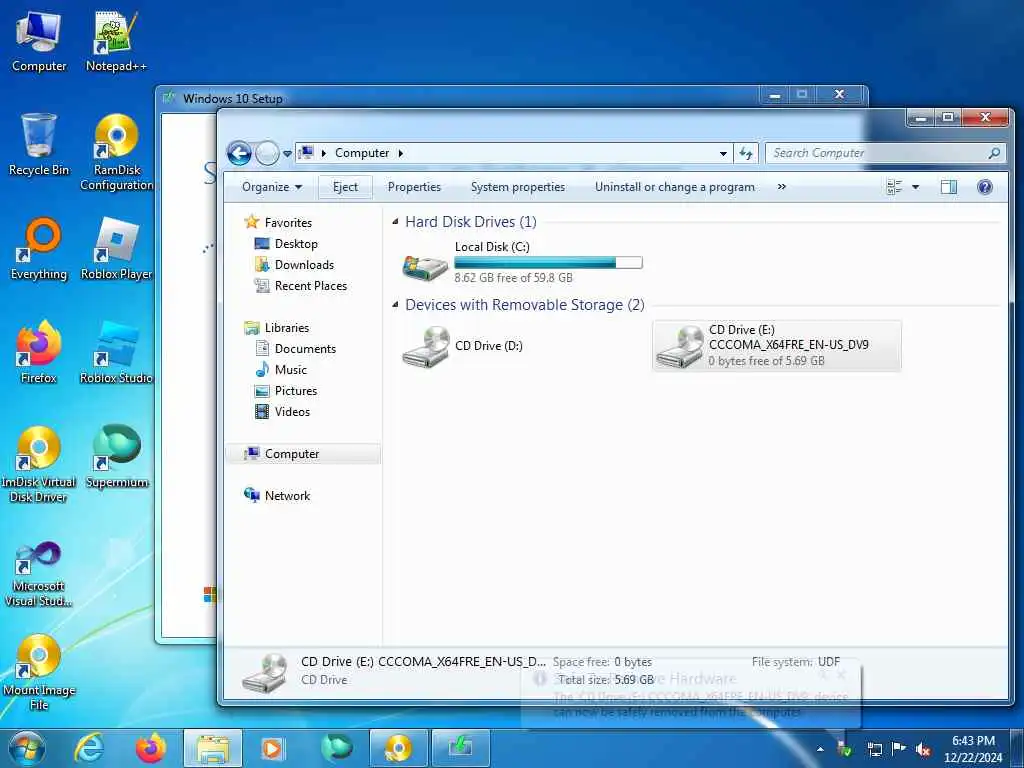This screenshot has height=768, width=1024.
Task: Open the view options dropdown arrow
Action: [915, 187]
